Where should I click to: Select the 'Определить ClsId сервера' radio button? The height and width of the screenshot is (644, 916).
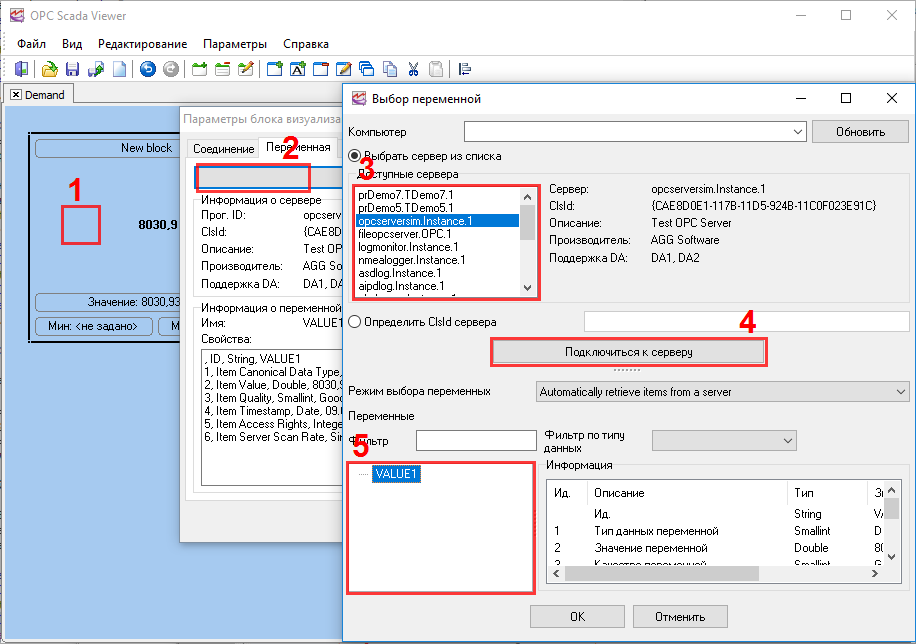tap(354, 322)
